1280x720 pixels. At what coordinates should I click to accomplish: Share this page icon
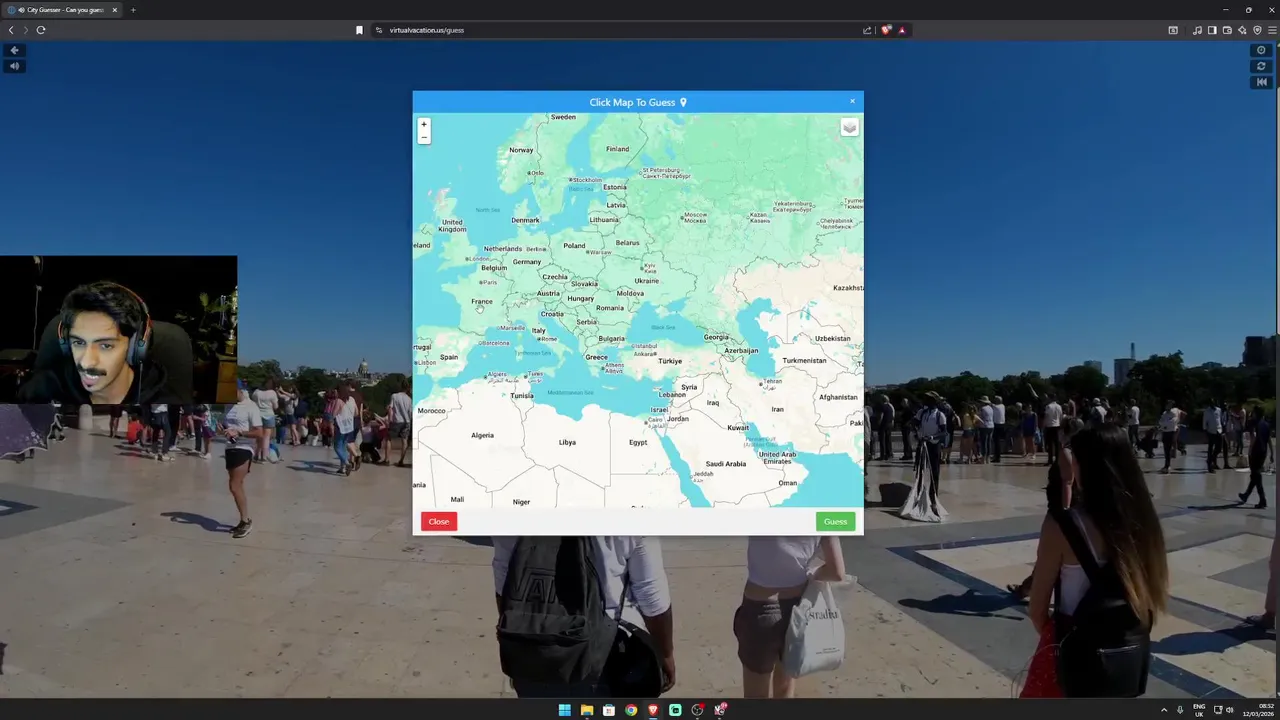pyautogui.click(x=867, y=30)
